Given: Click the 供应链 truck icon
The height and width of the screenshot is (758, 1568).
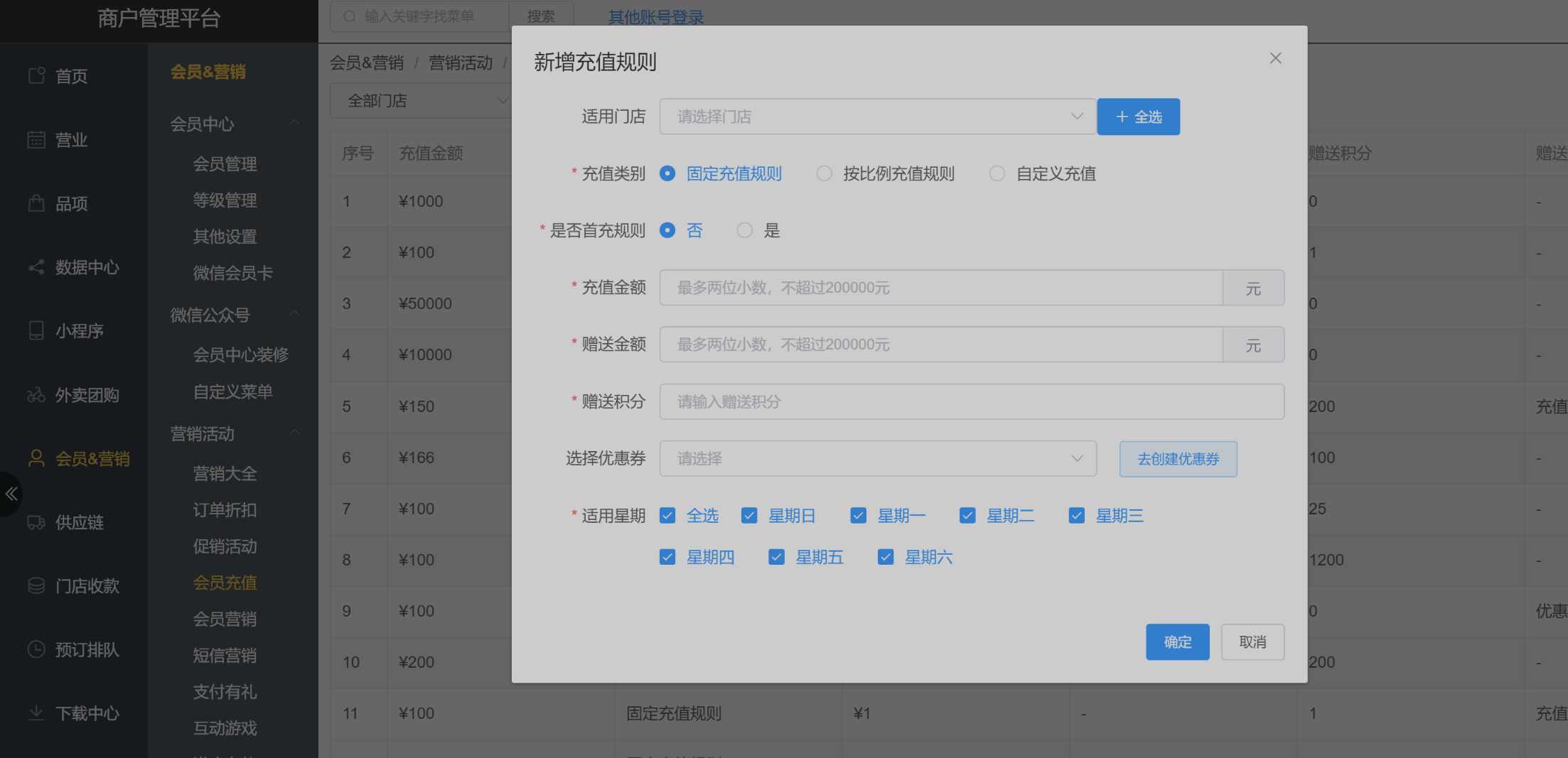Looking at the screenshot, I should point(36,522).
